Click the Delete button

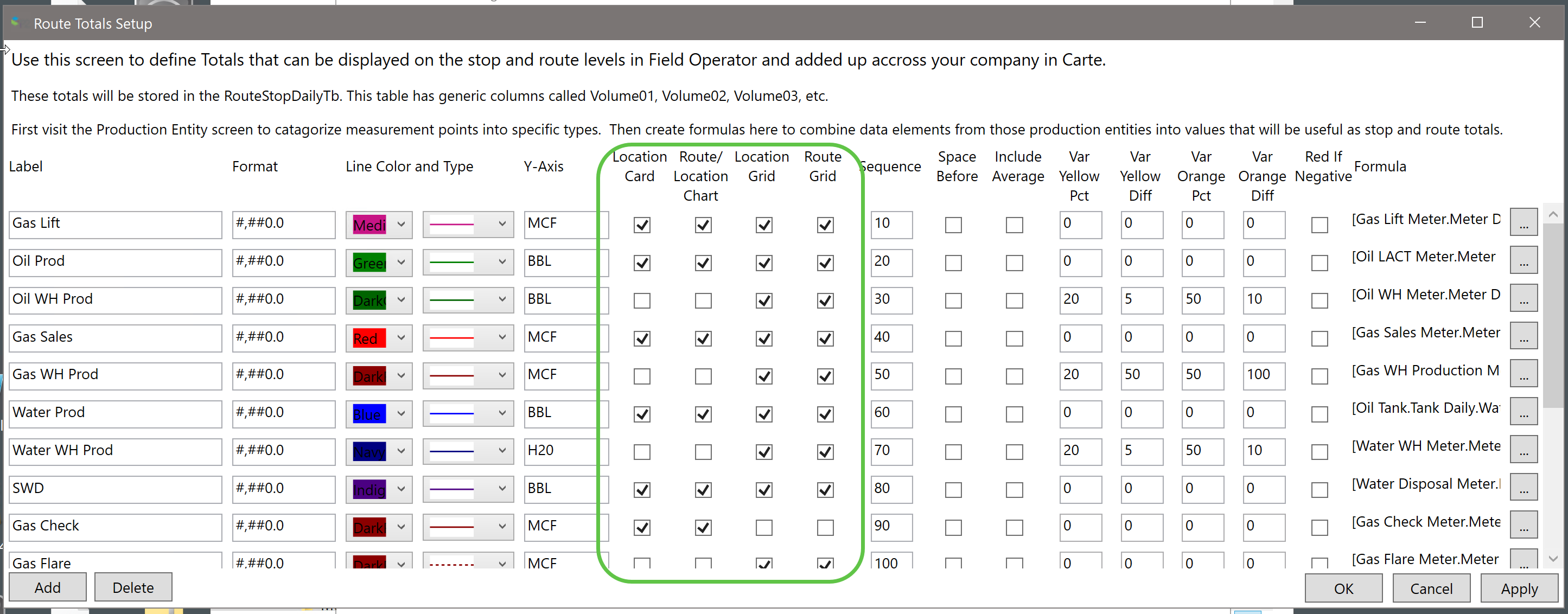click(x=133, y=587)
